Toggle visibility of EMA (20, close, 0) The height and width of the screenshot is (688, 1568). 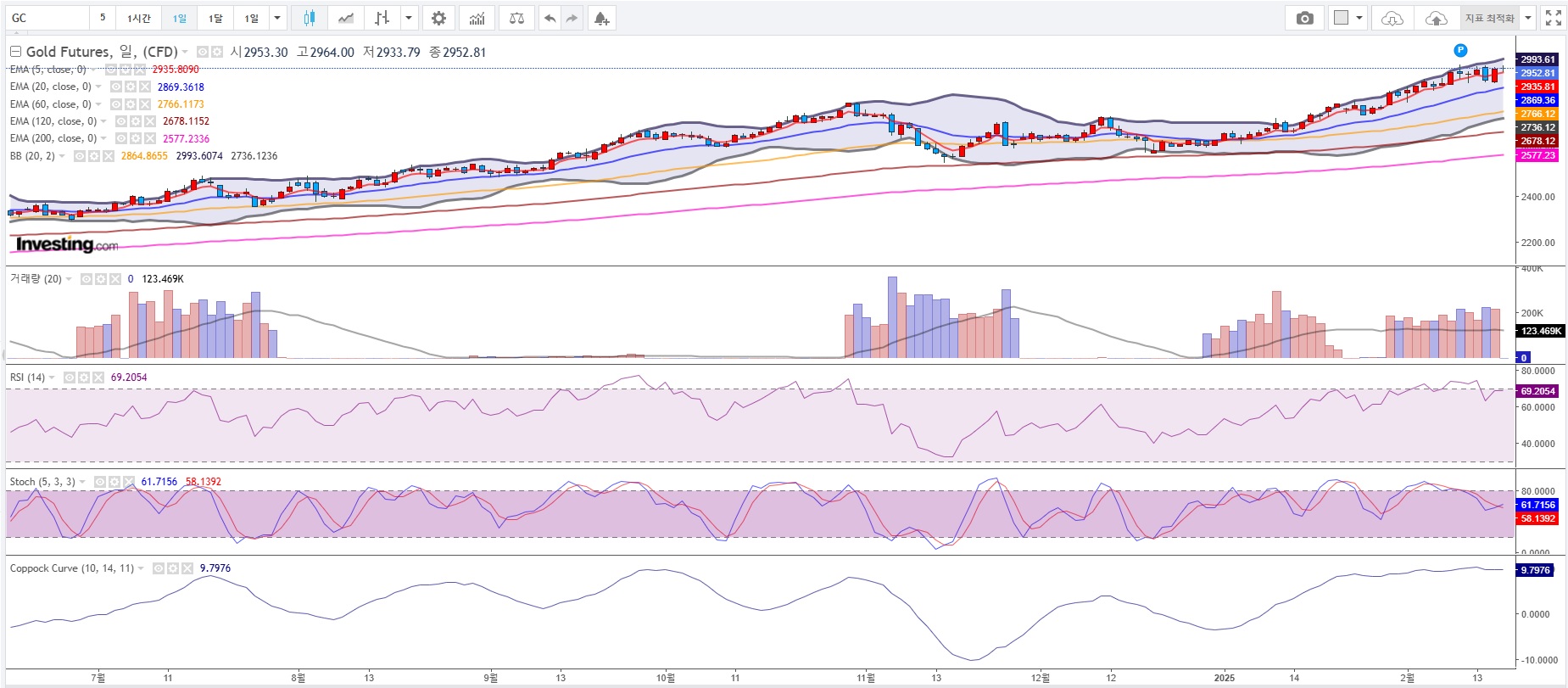pos(116,87)
